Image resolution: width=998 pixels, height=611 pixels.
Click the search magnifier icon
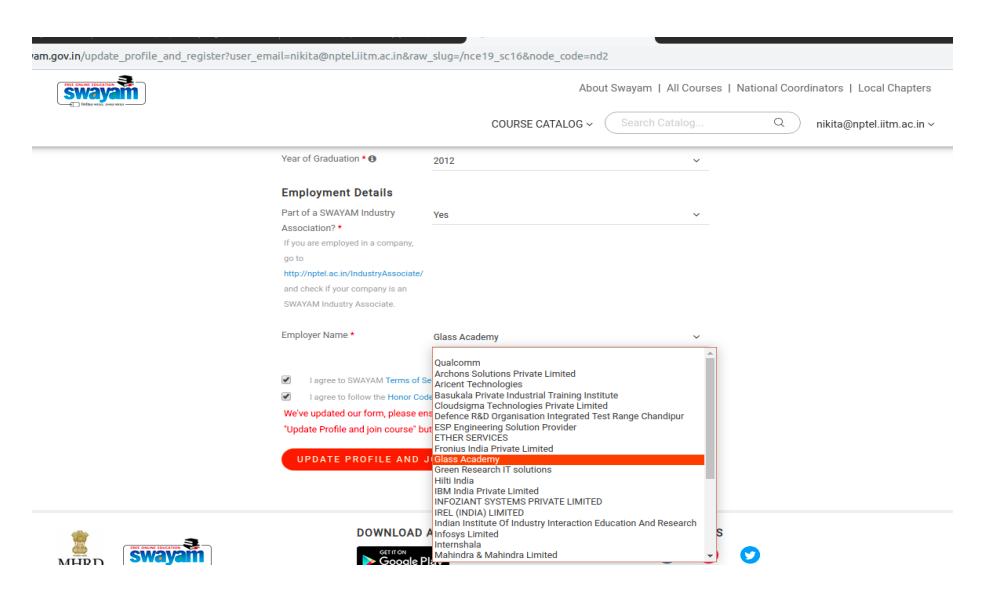tap(779, 123)
